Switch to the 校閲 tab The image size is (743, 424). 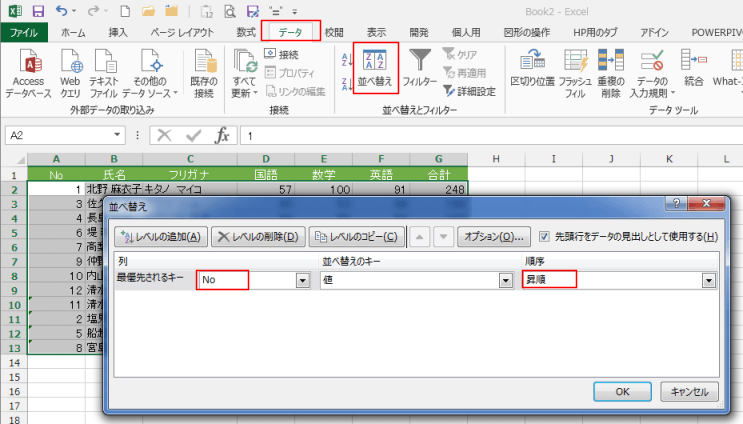[334, 32]
